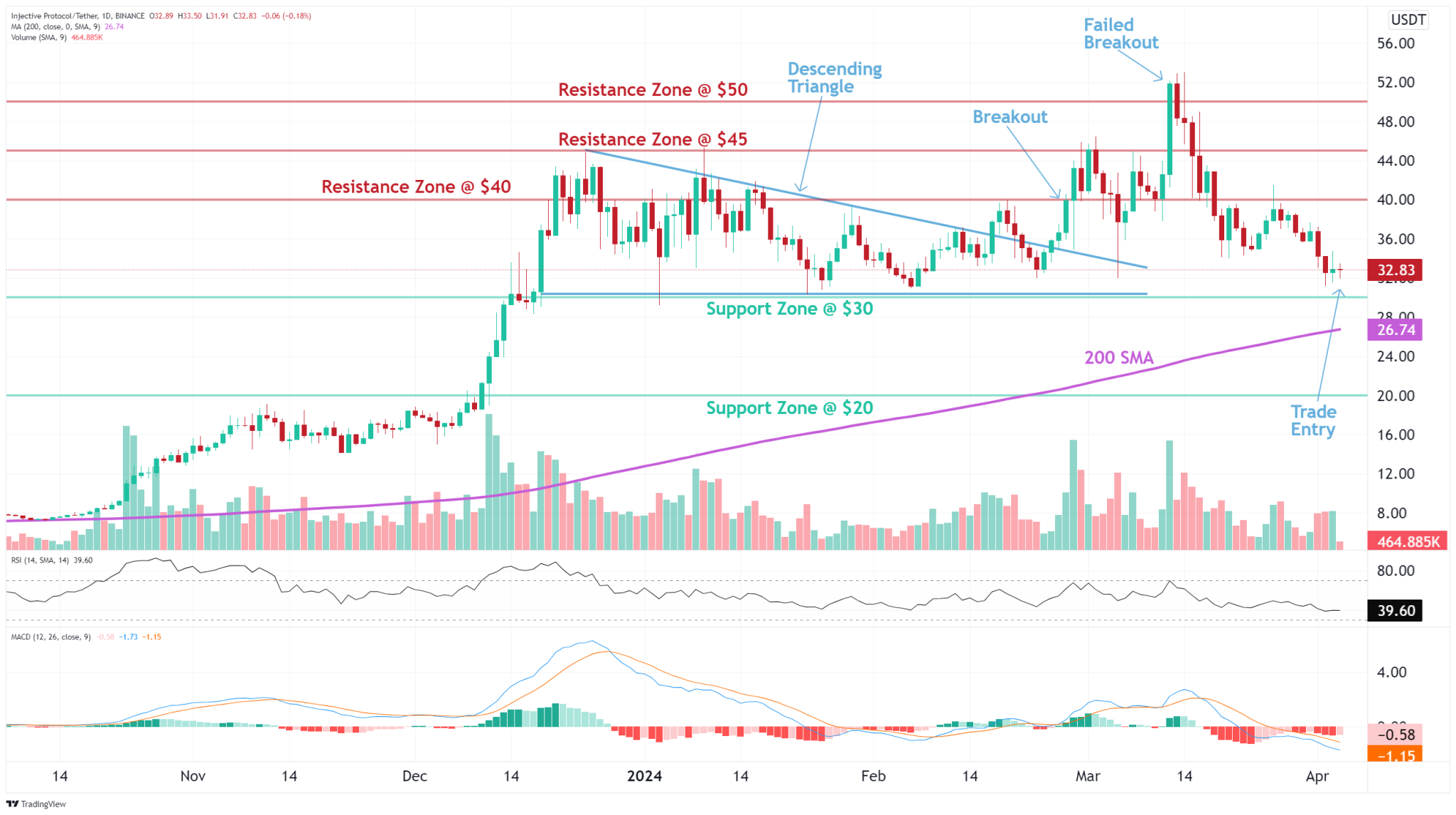Screen dimensions: 1456x815
Task: Select the Descending Triangle annotation label
Action: coord(834,78)
